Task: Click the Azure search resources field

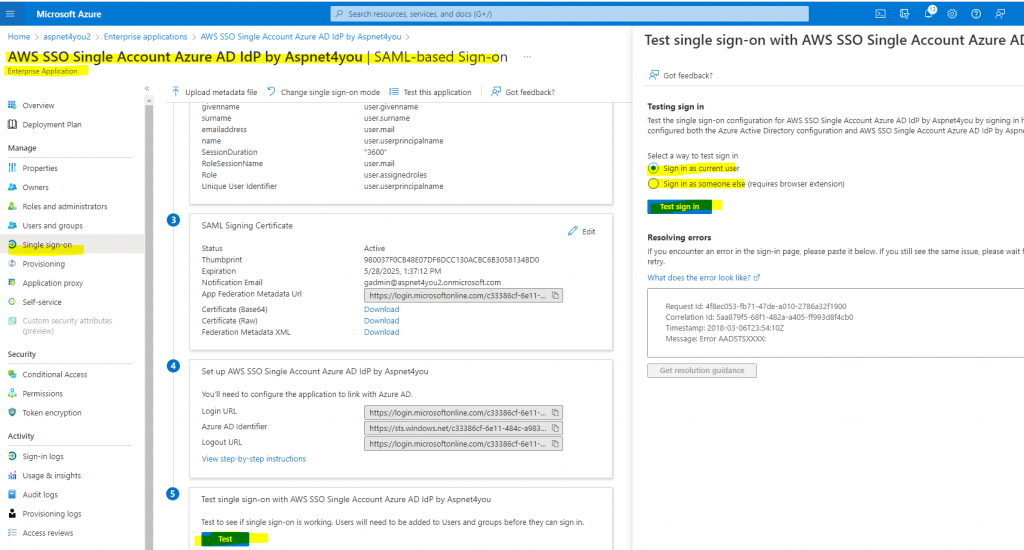Action: [x=569, y=14]
